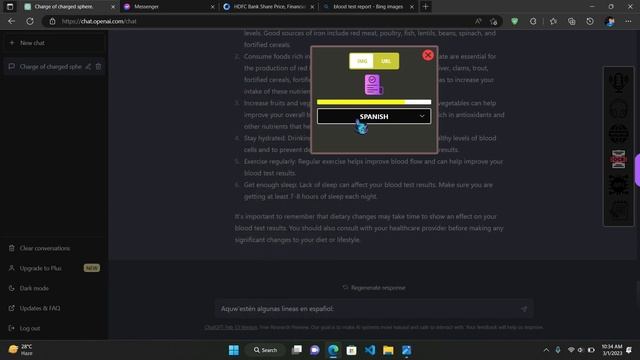Select the IMG option in the popup toggle
The image size is (640, 360).
pos(362,61)
